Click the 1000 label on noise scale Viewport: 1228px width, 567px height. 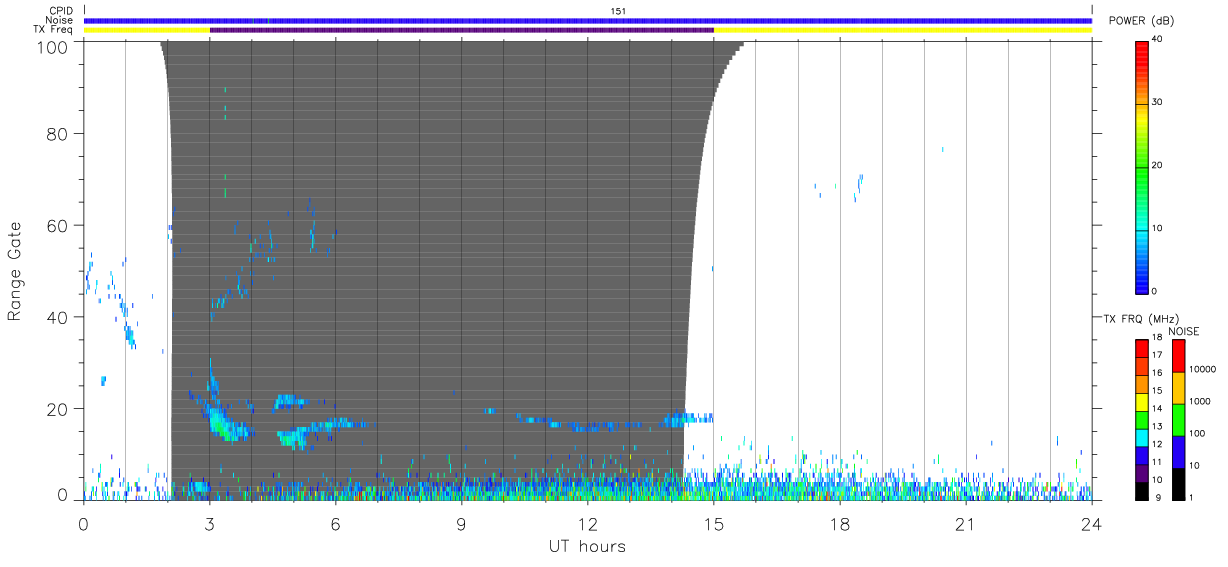pos(1199,400)
